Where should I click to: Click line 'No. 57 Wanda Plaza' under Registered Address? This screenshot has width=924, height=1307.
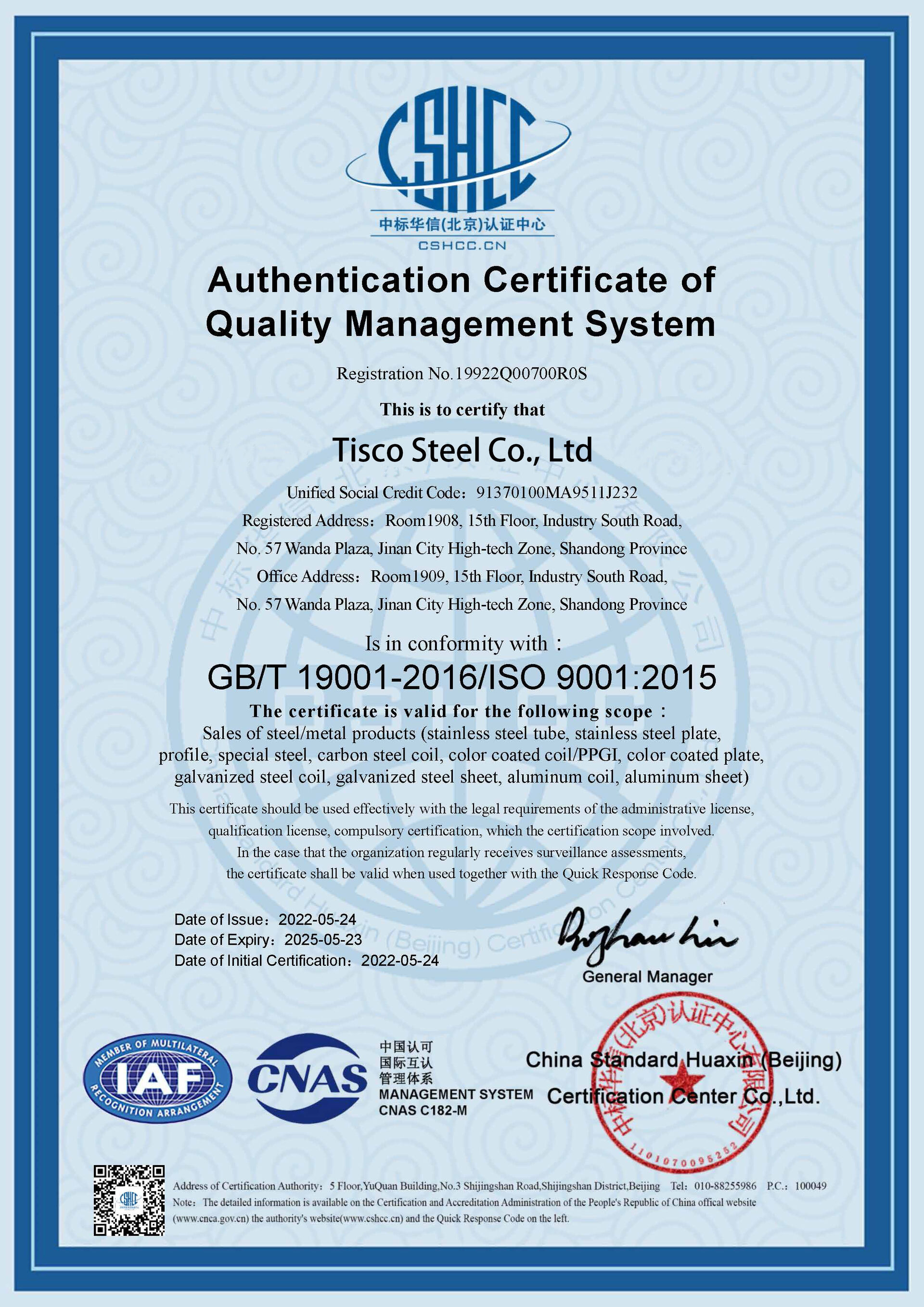coord(462,548)
